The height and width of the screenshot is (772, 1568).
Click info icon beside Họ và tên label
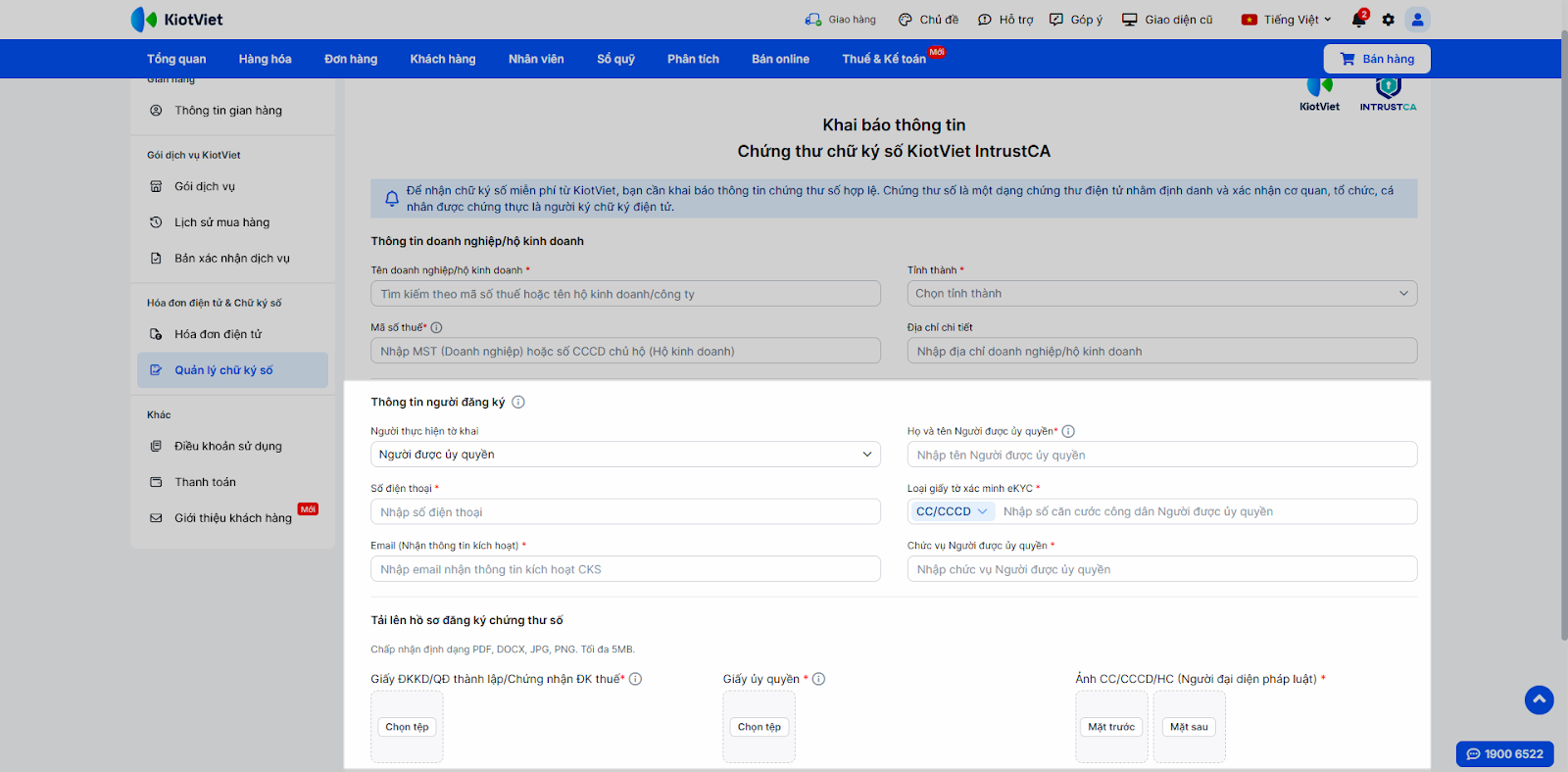tap(1068, 431)
